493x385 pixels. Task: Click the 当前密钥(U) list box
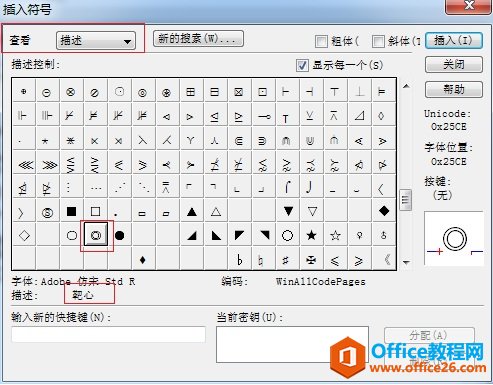(x=292, y=344)
